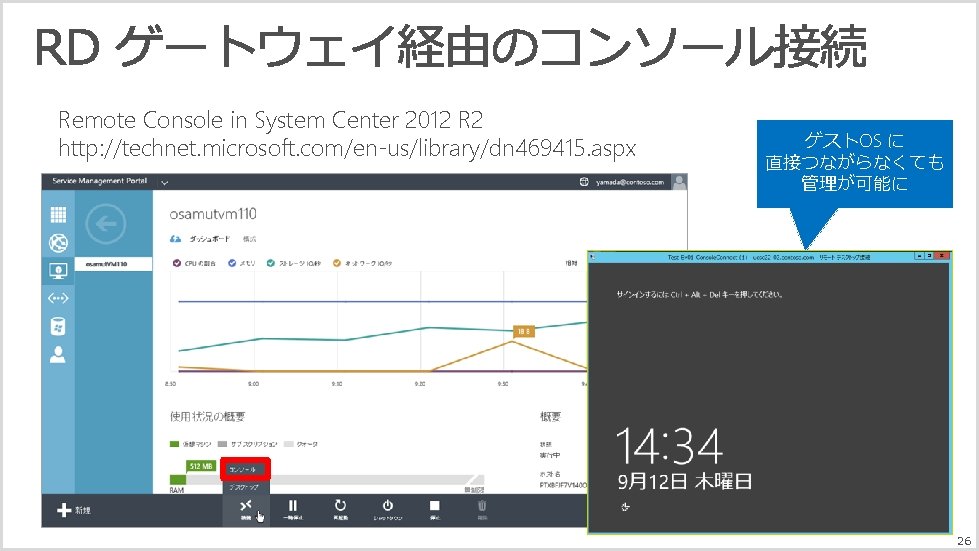The height and width of the screenshot is (551, 979).
Task: Toggle the ストレージ IO/秒 metric checkbox
Action: point(270,263)
